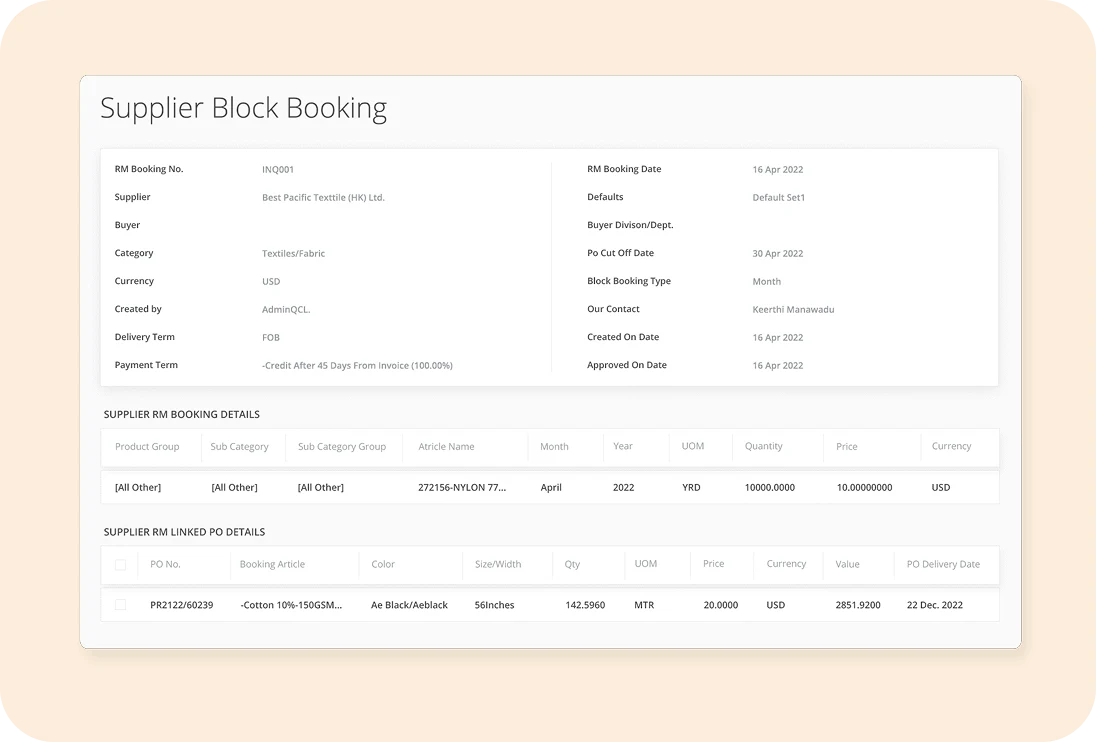Viewport: 1108px width, 742px height.
Task: Click the Quantity column header
Action: click(x=763, y=447)
